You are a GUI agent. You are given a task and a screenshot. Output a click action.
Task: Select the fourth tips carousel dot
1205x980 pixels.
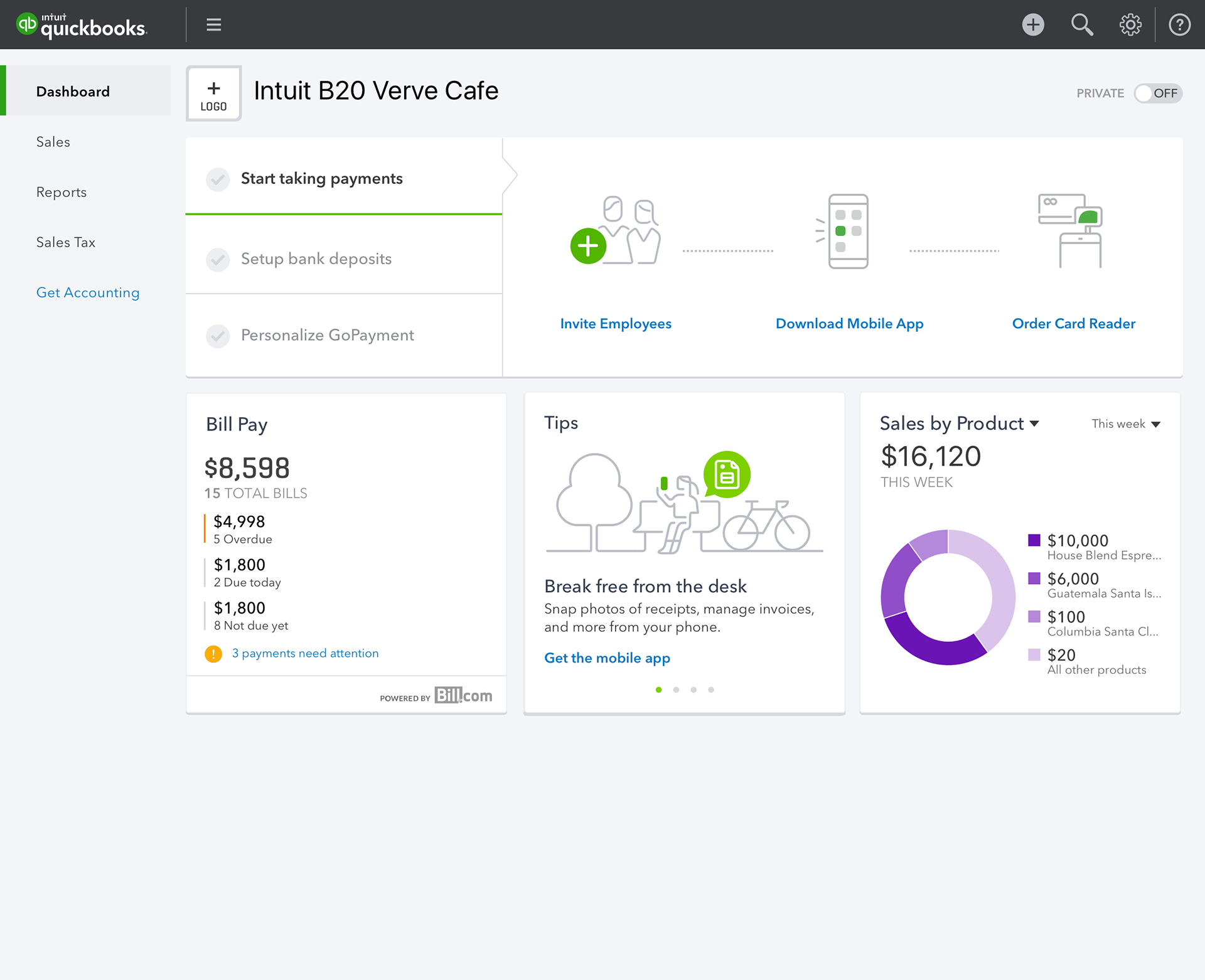click(711, 690)
